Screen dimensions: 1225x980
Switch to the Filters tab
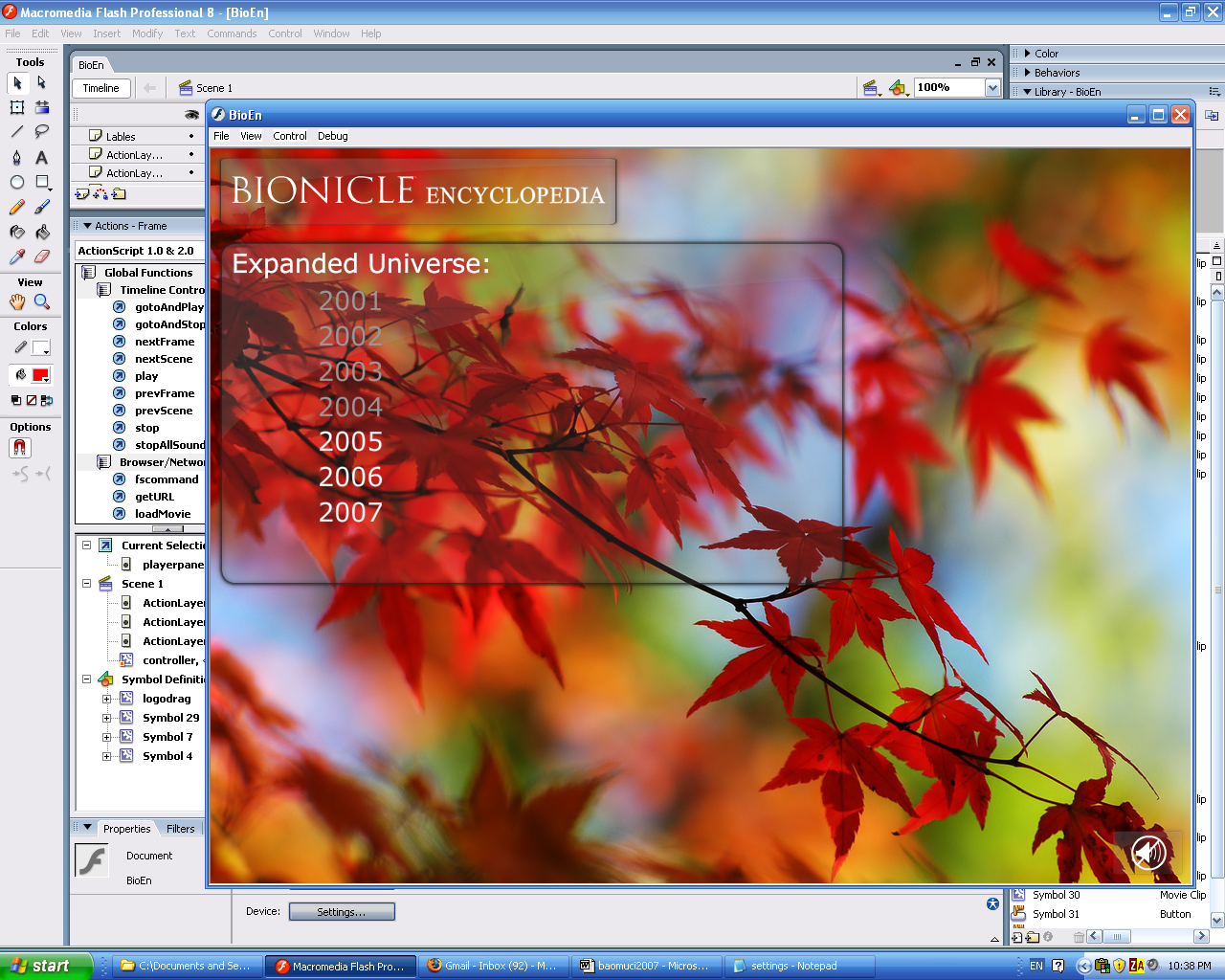pos(180,828)
